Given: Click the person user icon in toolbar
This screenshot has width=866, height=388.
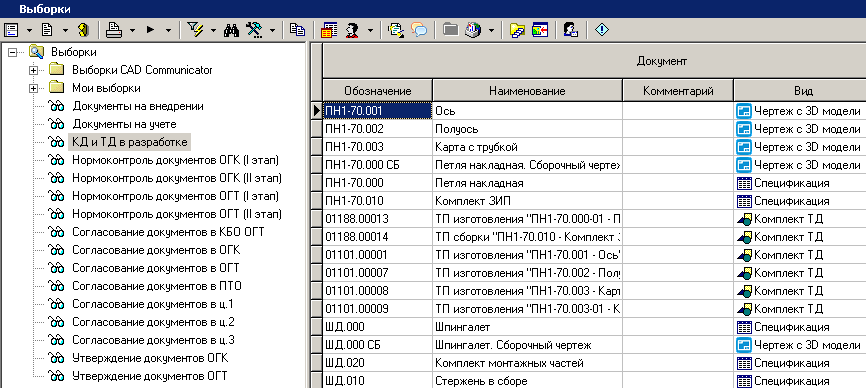Looking at the screenshot, I should (x=351, y=30).
